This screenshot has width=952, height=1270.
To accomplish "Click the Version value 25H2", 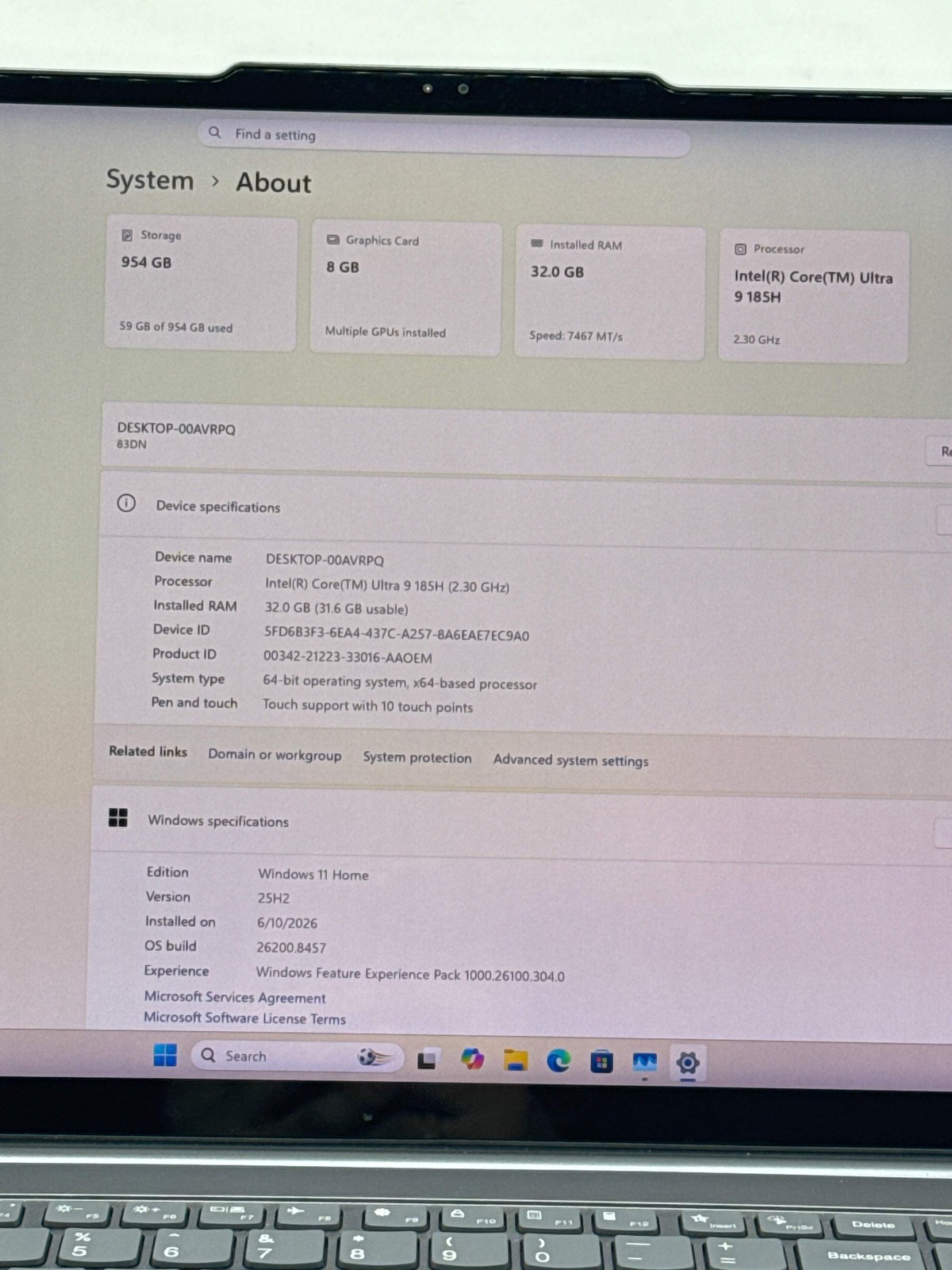I will point(273,898).
